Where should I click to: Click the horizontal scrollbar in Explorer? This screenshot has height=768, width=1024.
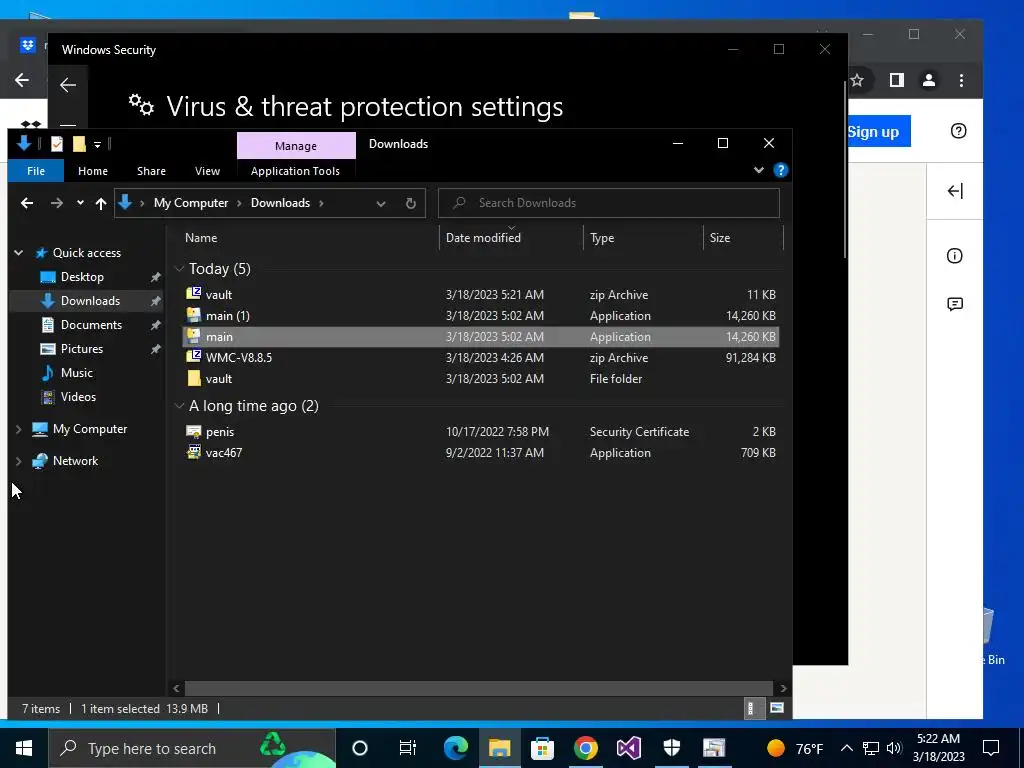click(478, 688)
